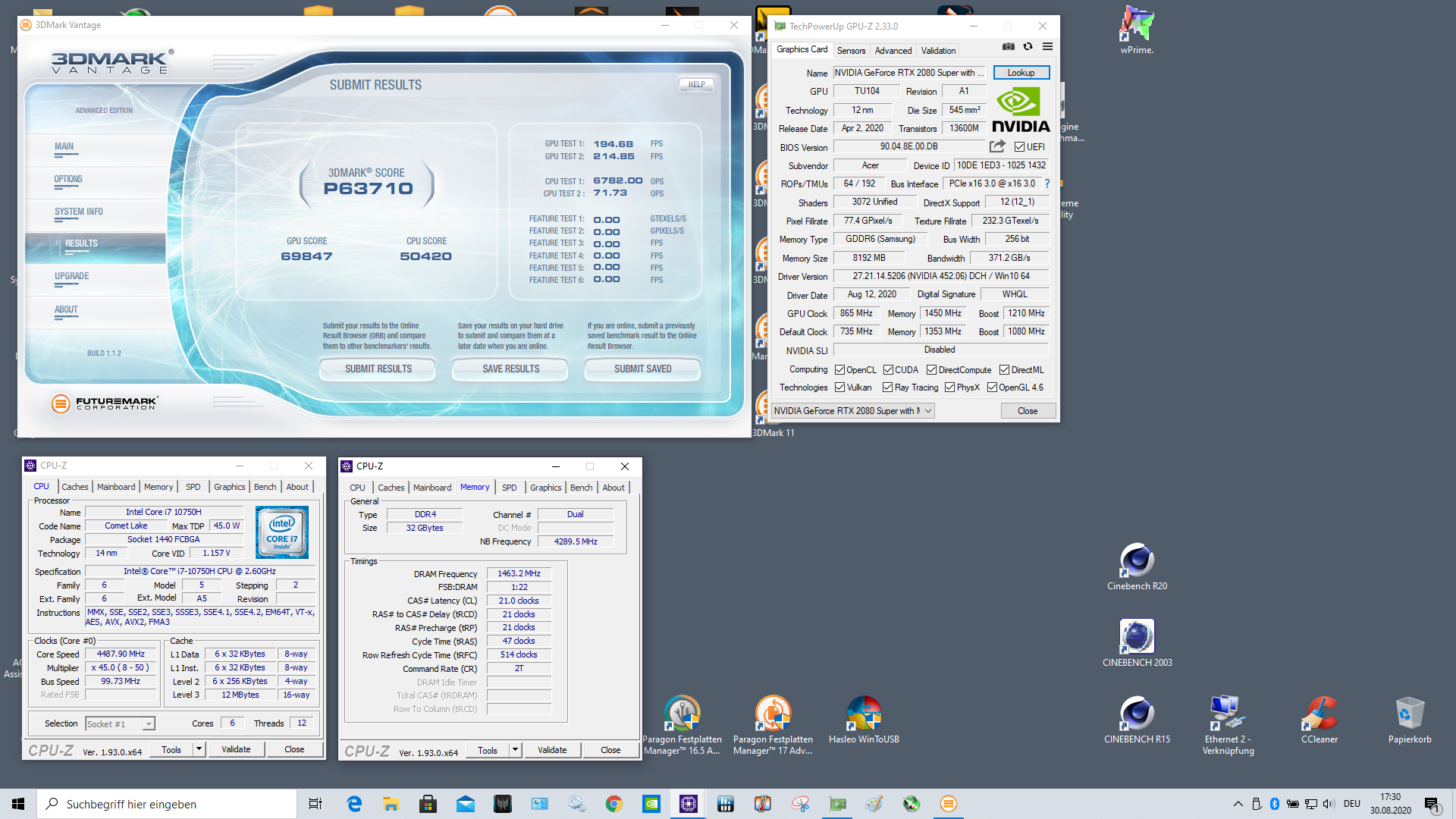The width and height of the screenshot is (1456, 819).
Task: Click GPU Name field in GPU-Z
Action: (x=909, y=73)
